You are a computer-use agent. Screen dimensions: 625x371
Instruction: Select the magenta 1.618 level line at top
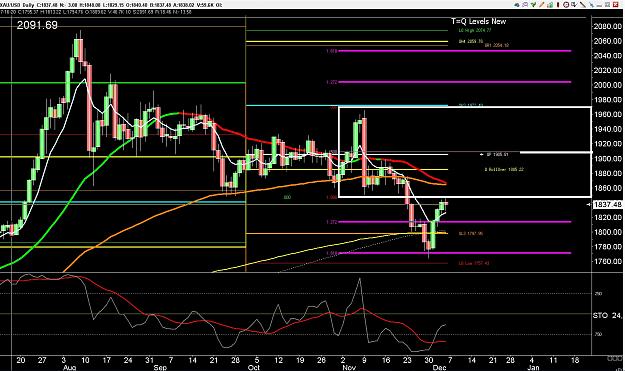point(454,51)
